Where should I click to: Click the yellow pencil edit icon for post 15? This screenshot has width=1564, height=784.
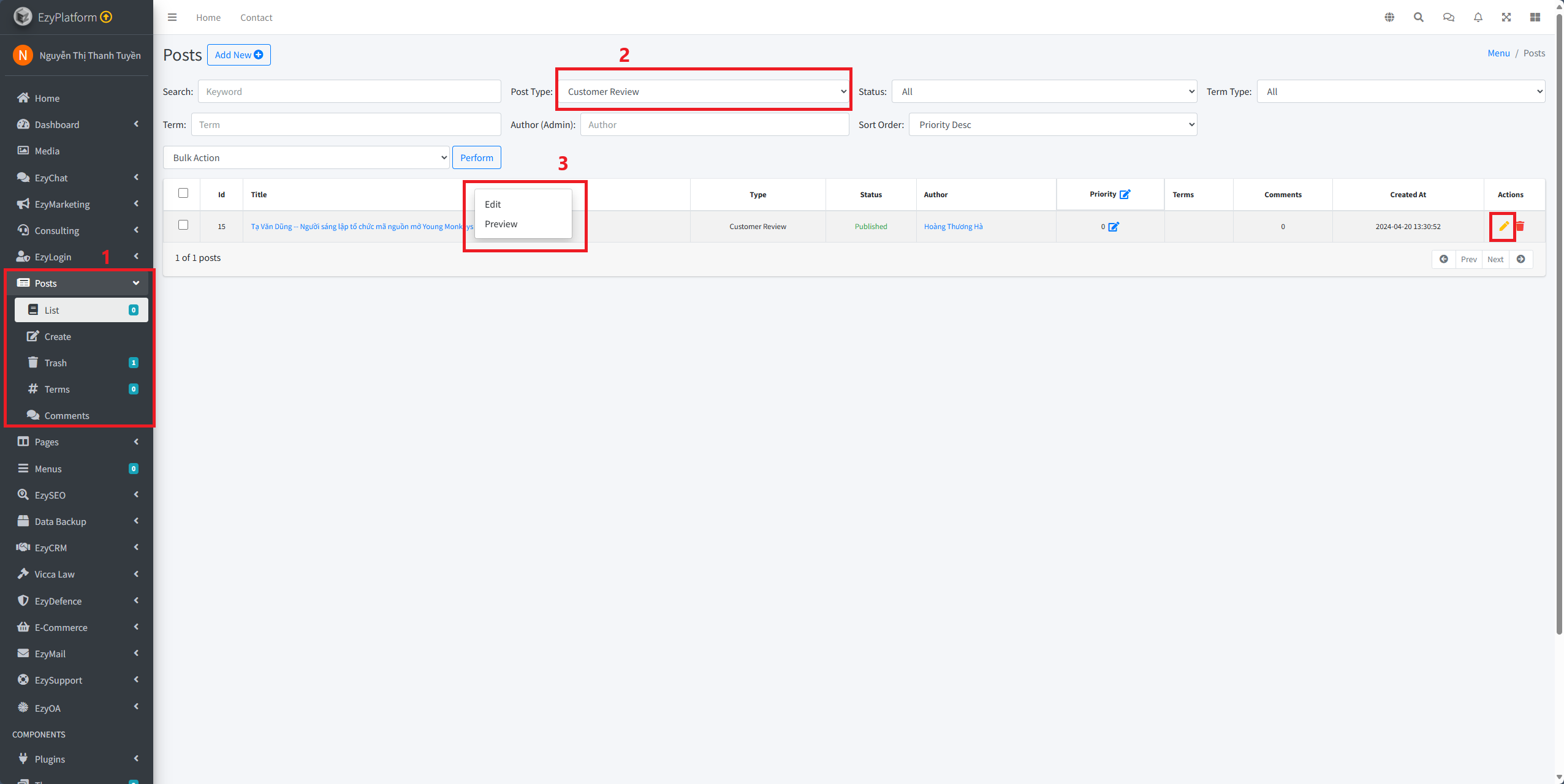[x=1504, y=226]
